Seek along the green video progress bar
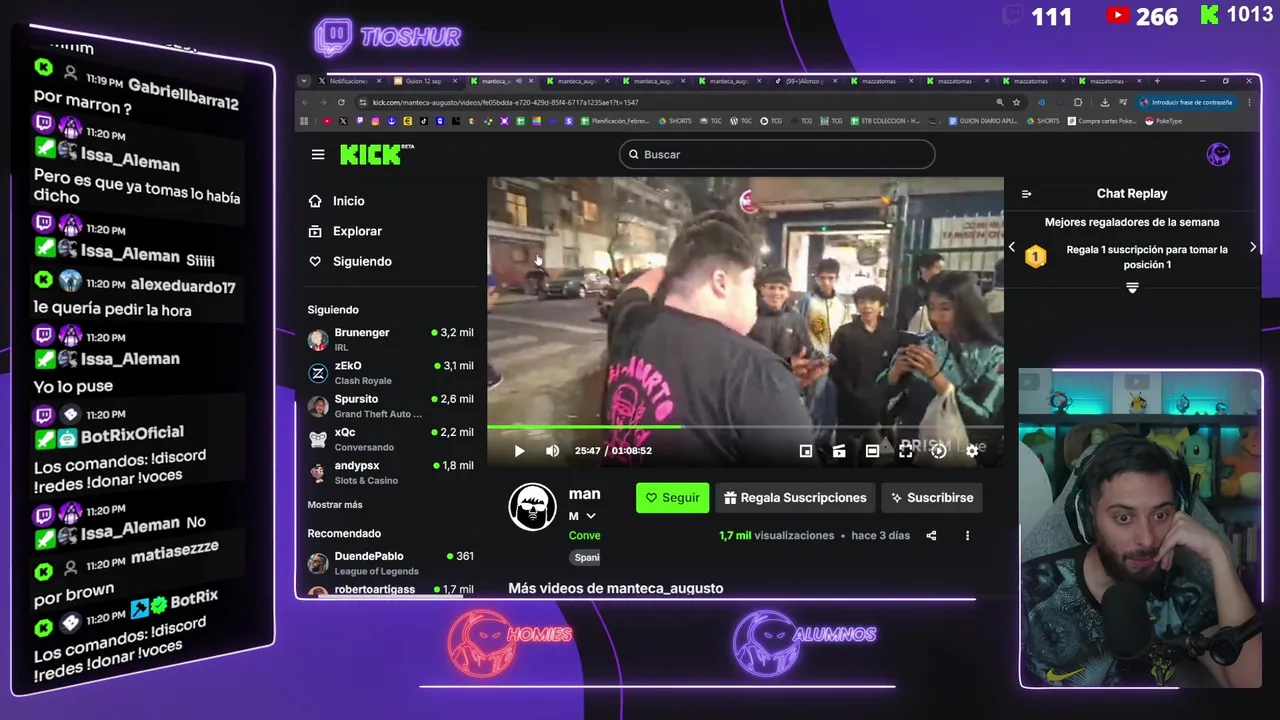 [745, 427]
